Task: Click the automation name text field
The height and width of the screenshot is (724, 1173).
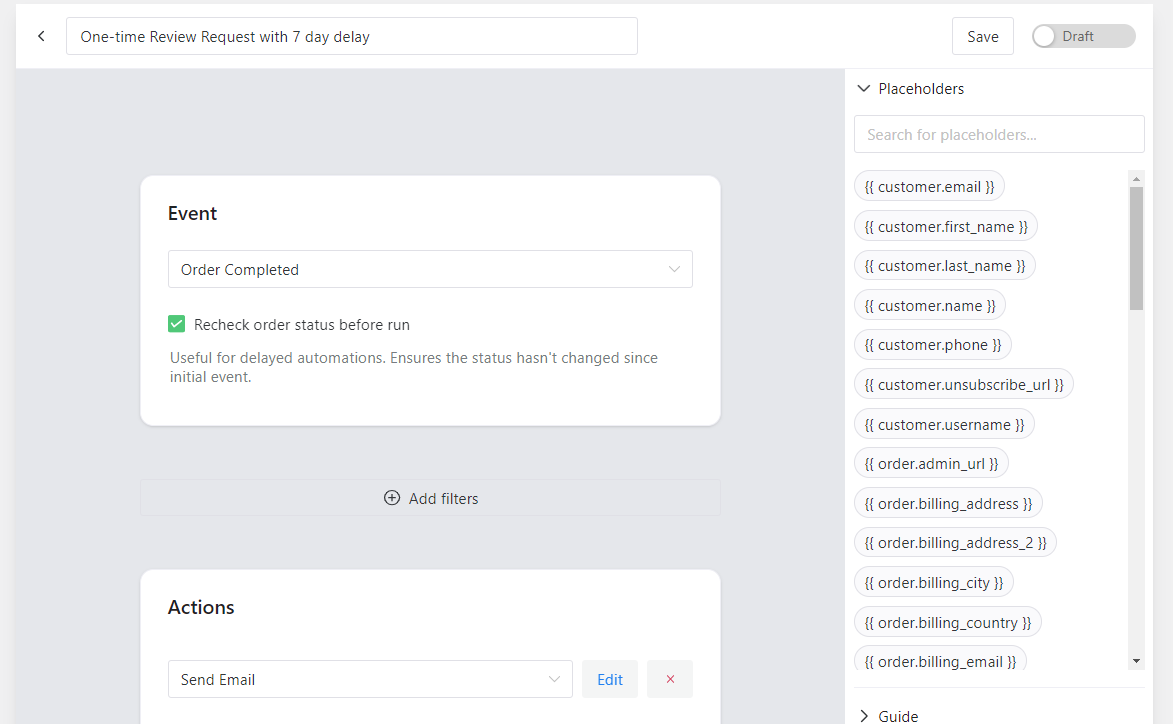Action: pos(352,36)
